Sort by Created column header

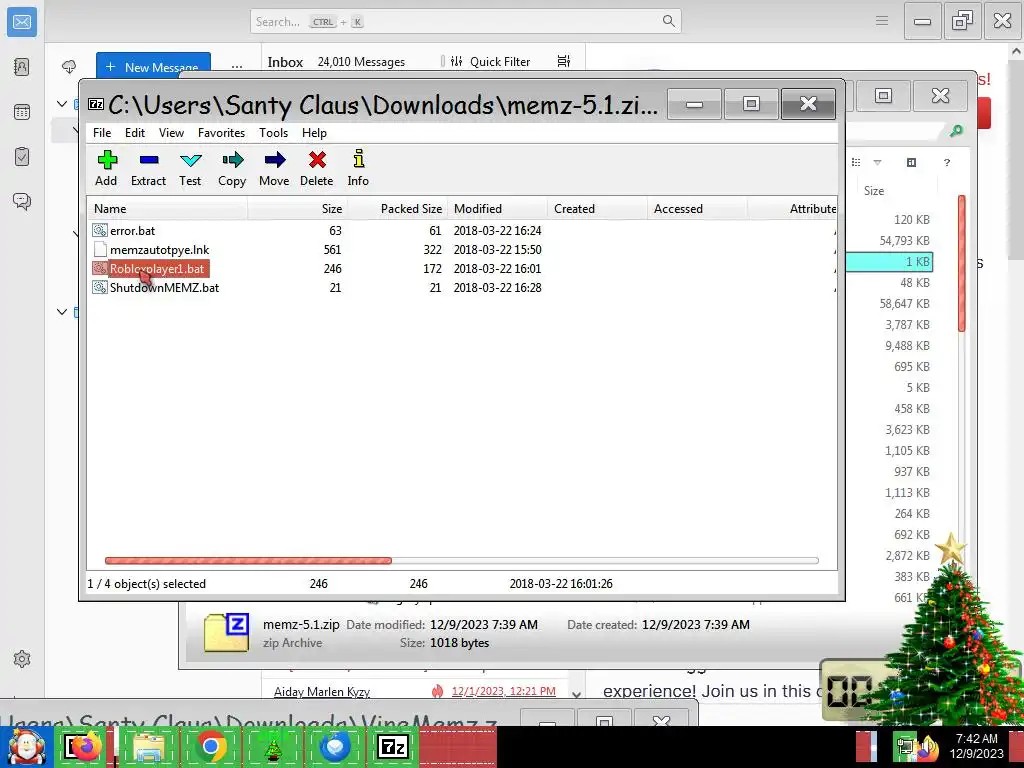coord(598,209)
